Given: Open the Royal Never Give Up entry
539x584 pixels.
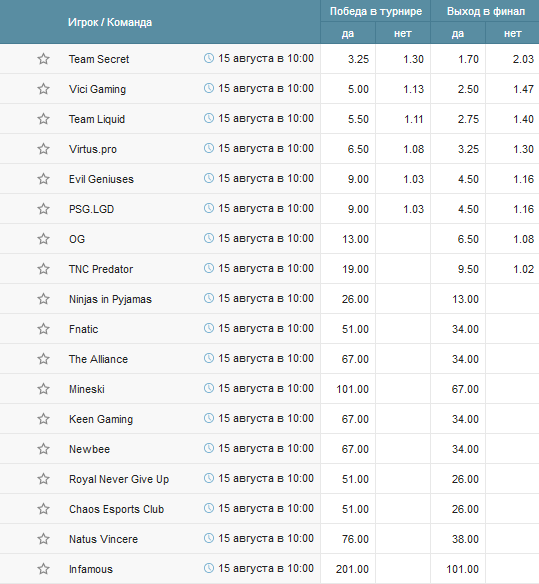Looking at the screenshot, I should tap(119, 479).
